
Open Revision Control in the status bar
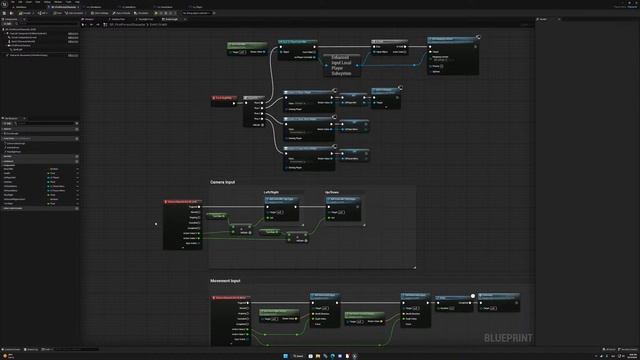pyautogui.click(x=627, y=349)
